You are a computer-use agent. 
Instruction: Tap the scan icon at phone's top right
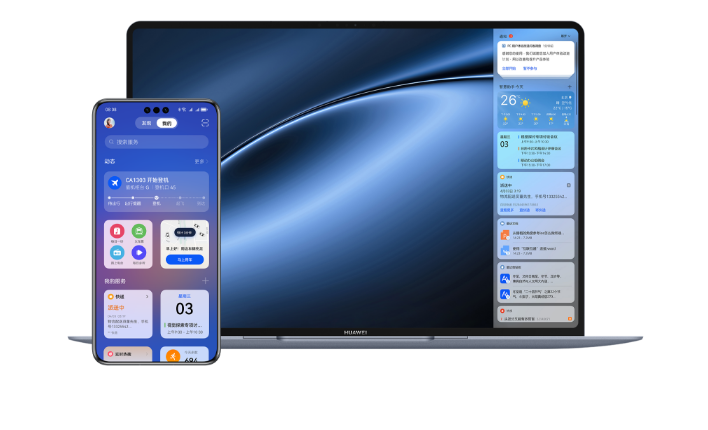pyautogui.click(x=205, y=123)
